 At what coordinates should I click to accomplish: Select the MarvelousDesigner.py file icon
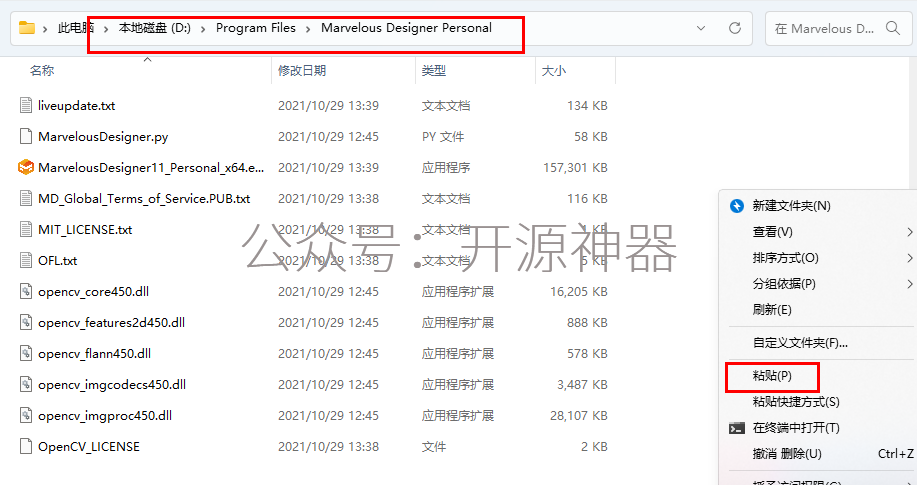pyautogui.click(x=26, y=136)
